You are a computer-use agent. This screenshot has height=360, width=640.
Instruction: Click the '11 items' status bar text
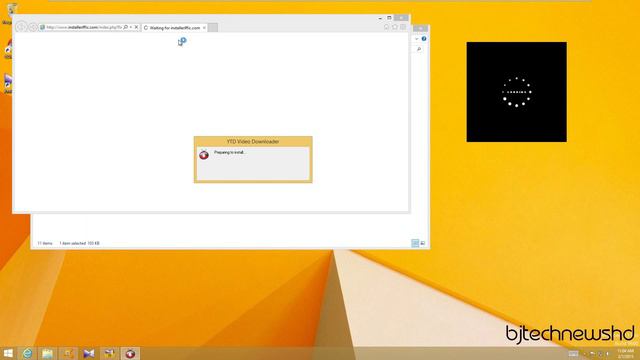pyautogui.click(x=45, y=243)
